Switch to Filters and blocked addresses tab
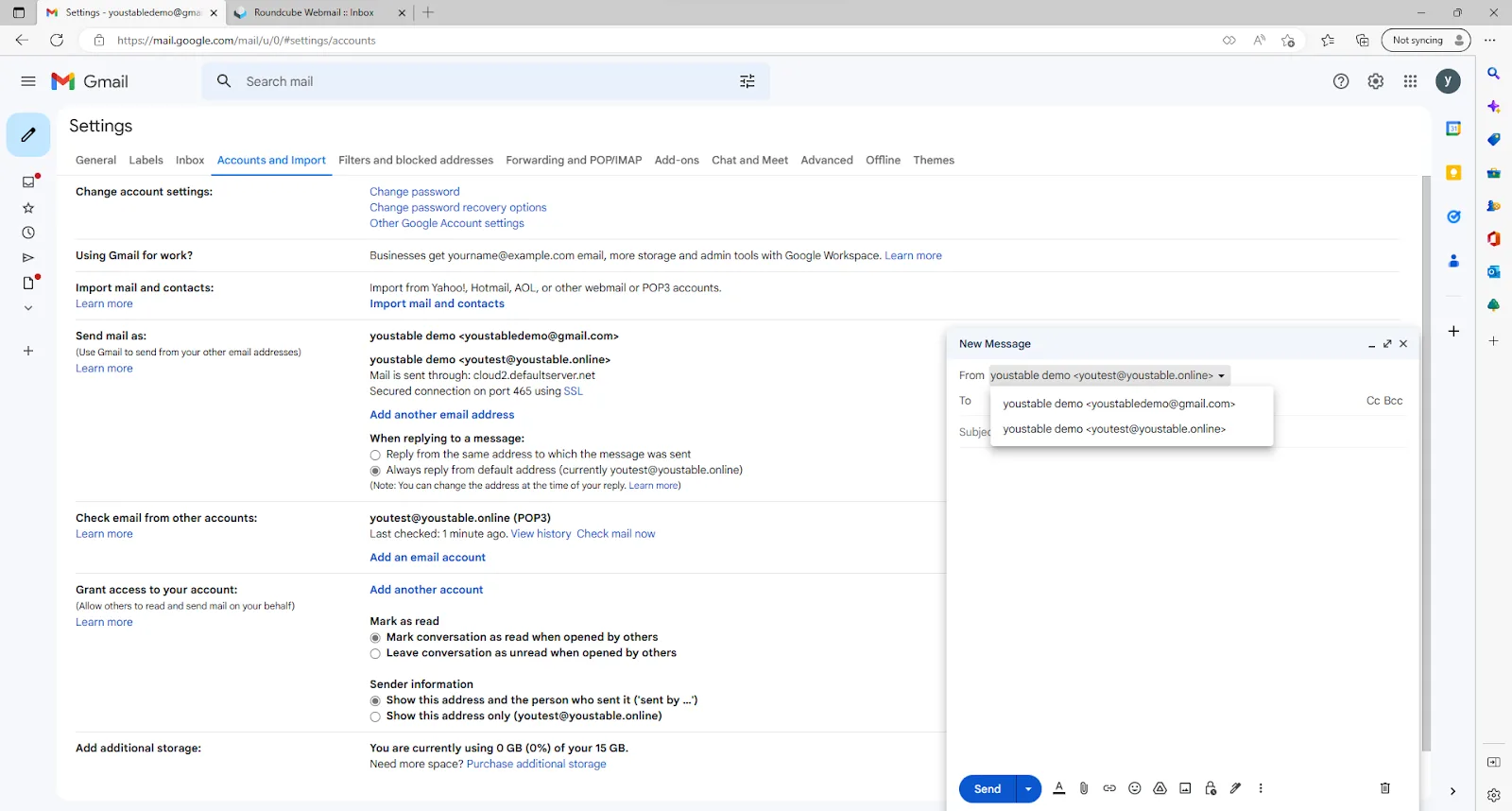Image resolution: width=1512 pixels, height=811 pixels. pyautogui.click(x=416, y=161)
